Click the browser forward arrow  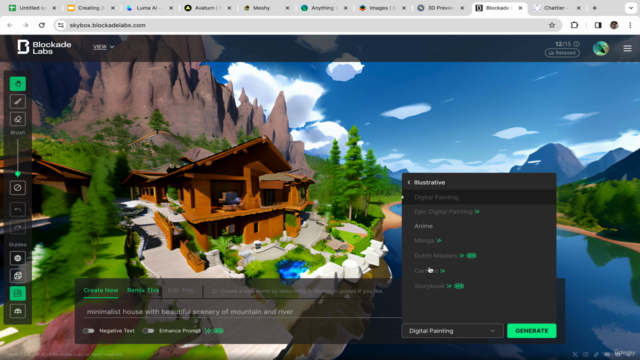tap(26, 25)
